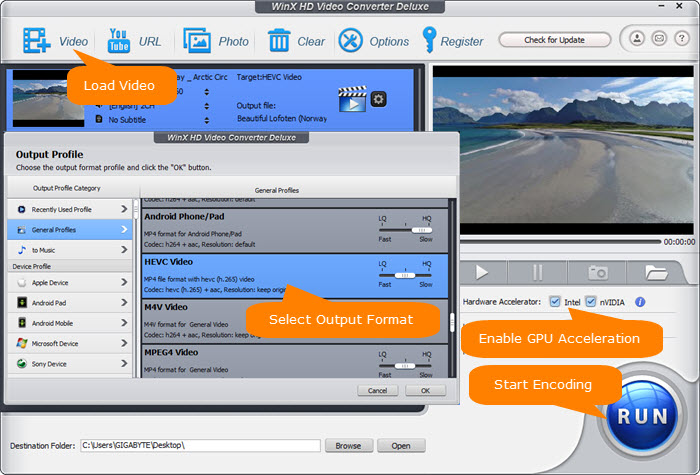Select the Android Phone/Pad profile
Screen dimensions: 700x475
[x=295, y=230]
